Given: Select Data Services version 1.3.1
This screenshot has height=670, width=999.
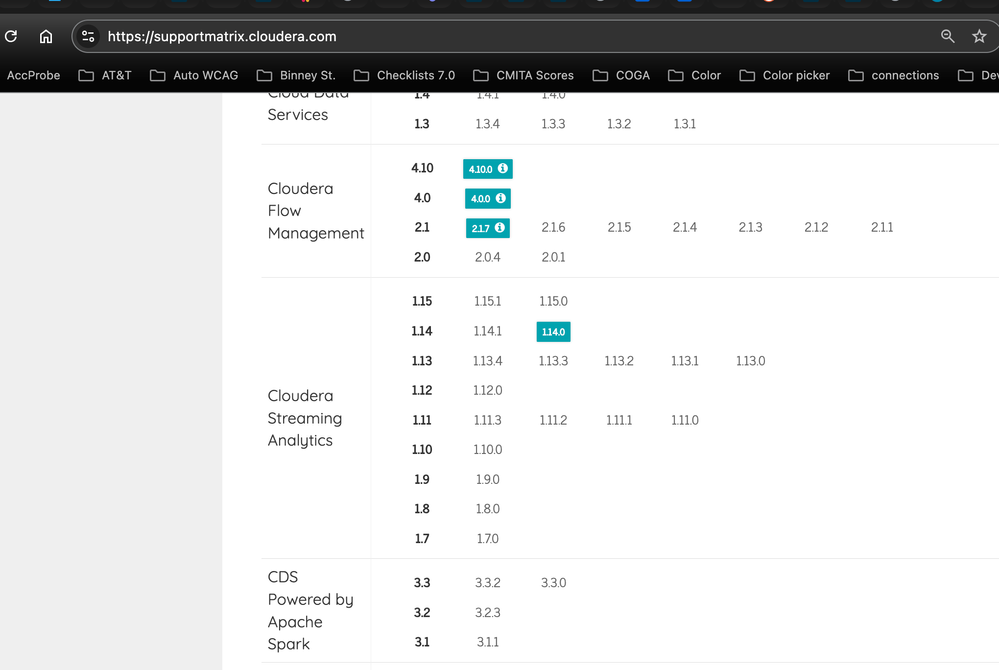Looking at the screenshot, I should (684, 124).
